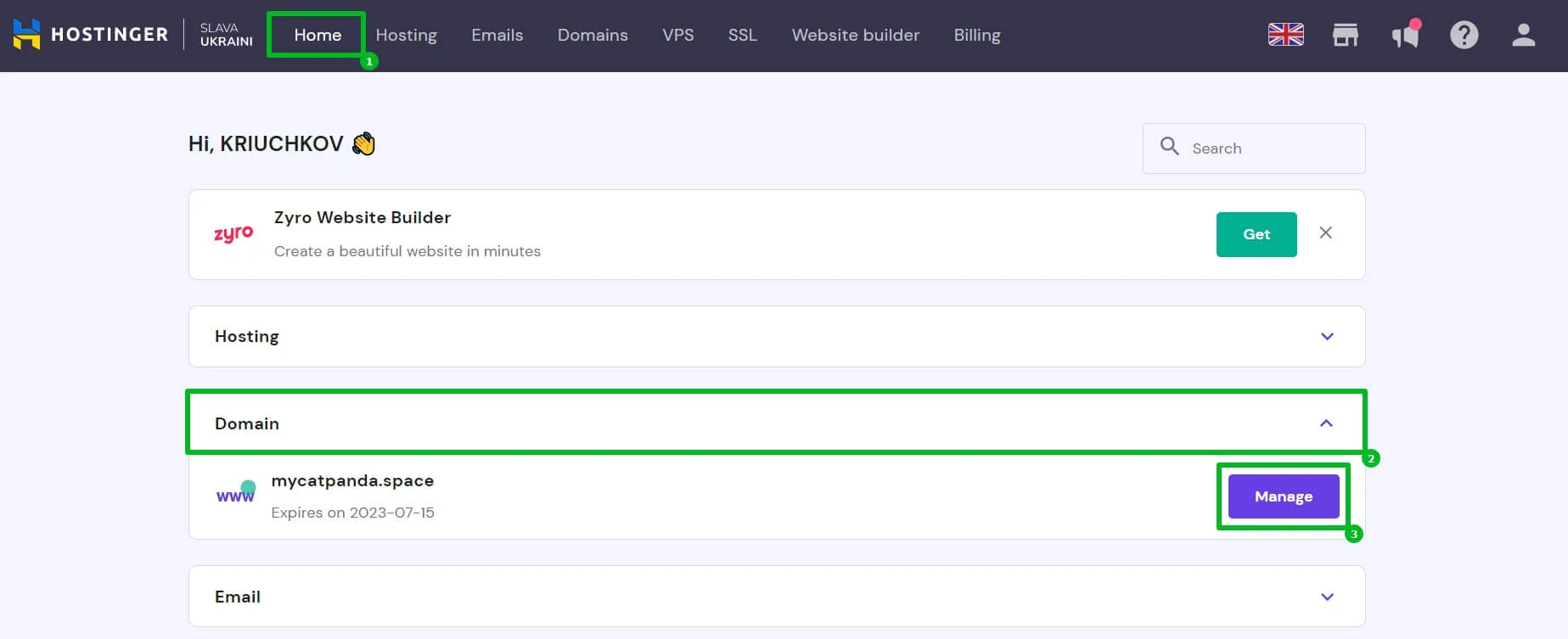The width and height of the screenshot is (1568, 639).
Task: Manage the mycatpanda.space domain
Action: [x=1284, y=496]
